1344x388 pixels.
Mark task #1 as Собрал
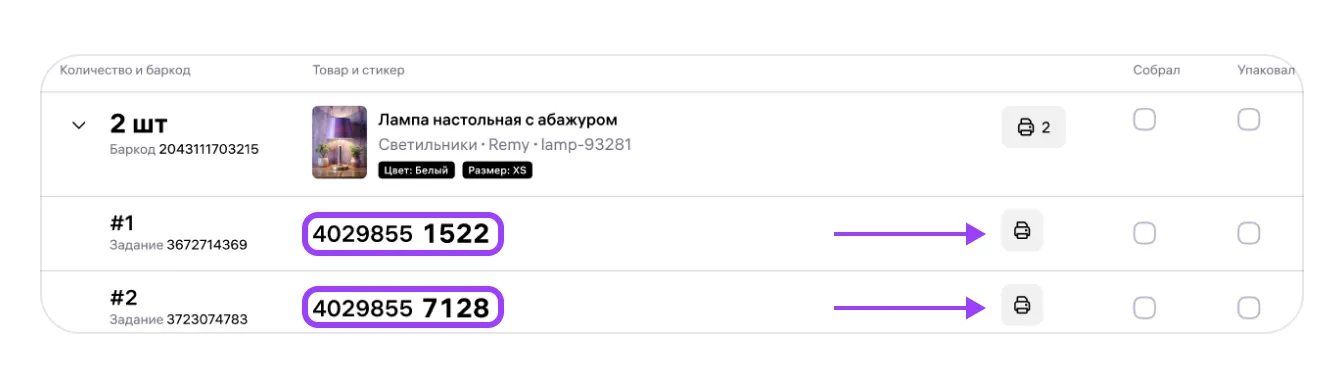tap(1144, 233)
